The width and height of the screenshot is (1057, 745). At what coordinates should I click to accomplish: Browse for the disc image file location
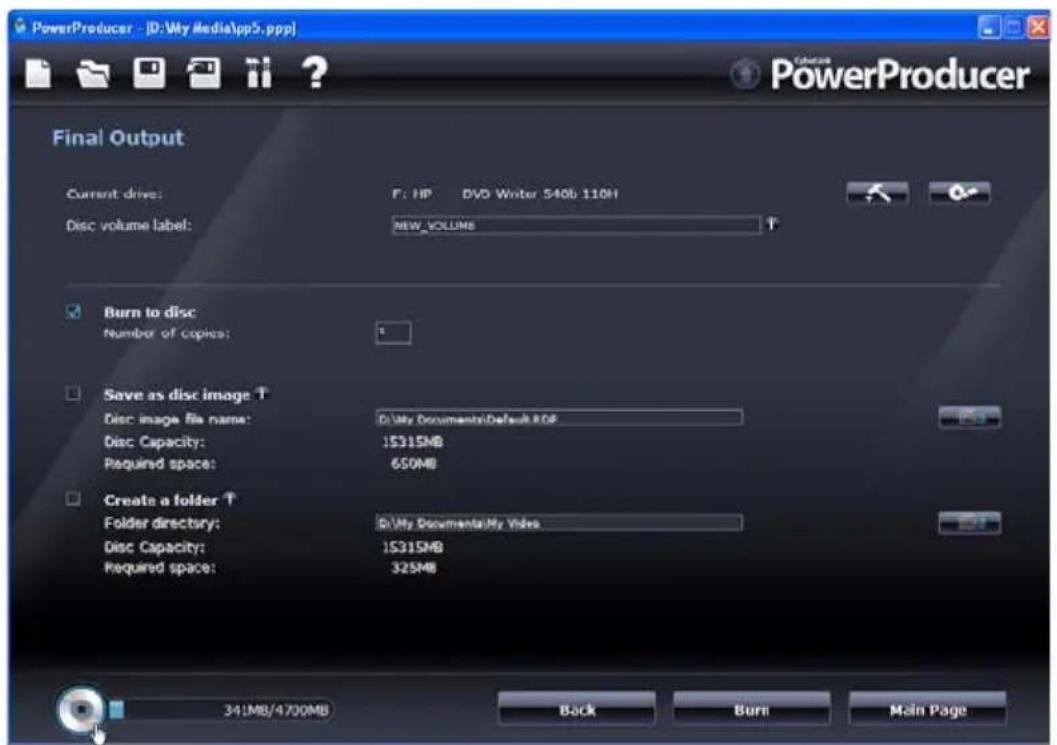coord(969,418)
